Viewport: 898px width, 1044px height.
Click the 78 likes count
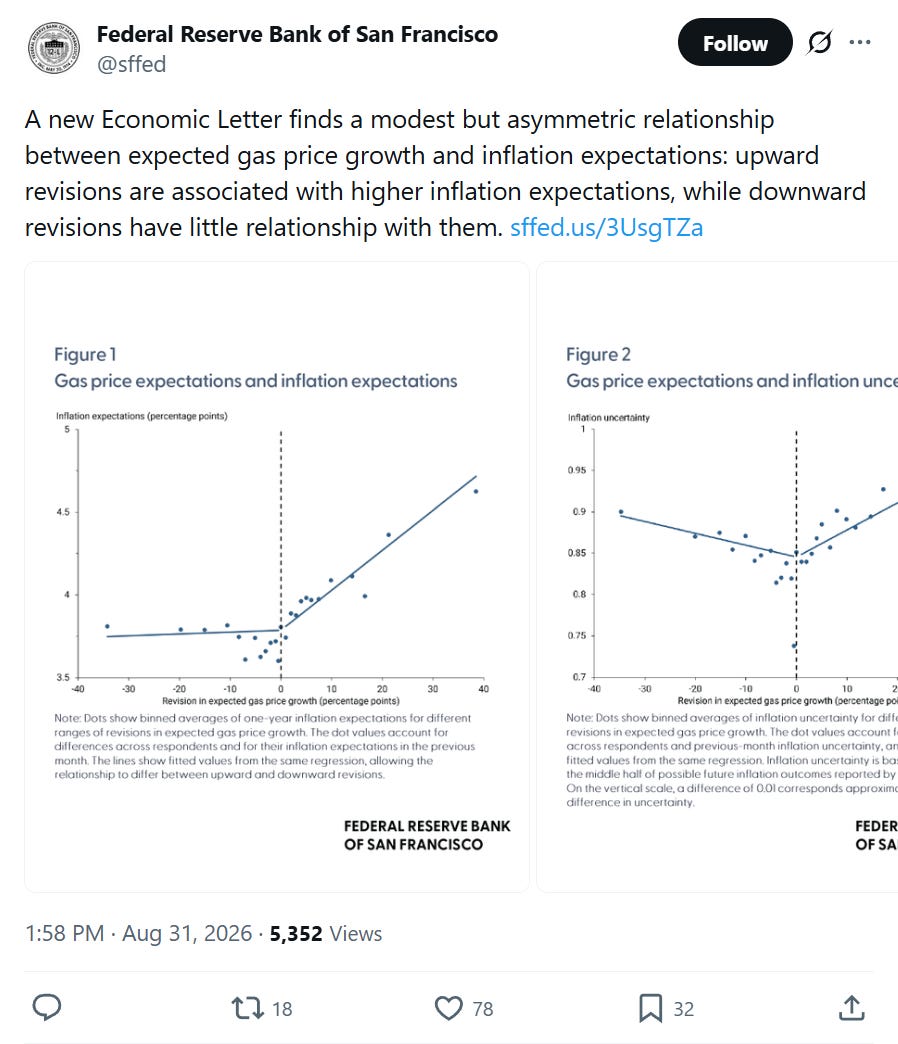[483, 1009]
